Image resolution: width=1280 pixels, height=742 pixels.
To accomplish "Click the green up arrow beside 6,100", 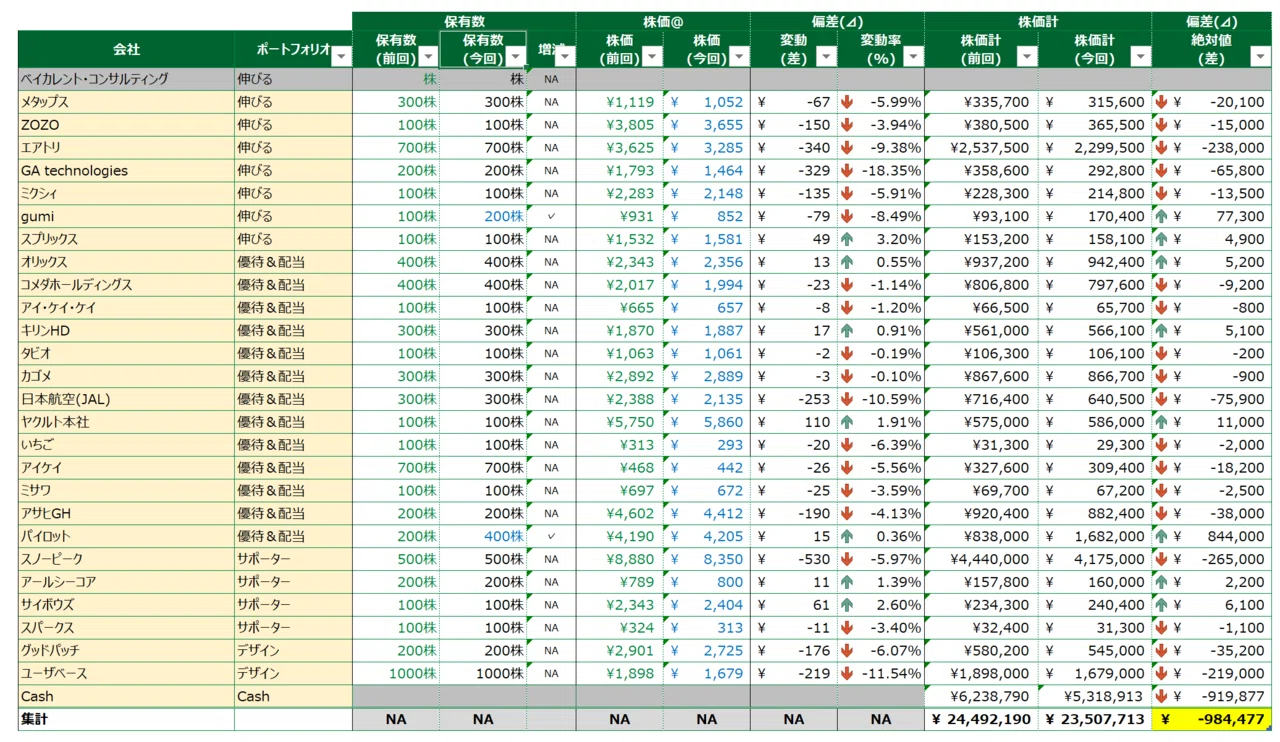I will pos(1161,605).
